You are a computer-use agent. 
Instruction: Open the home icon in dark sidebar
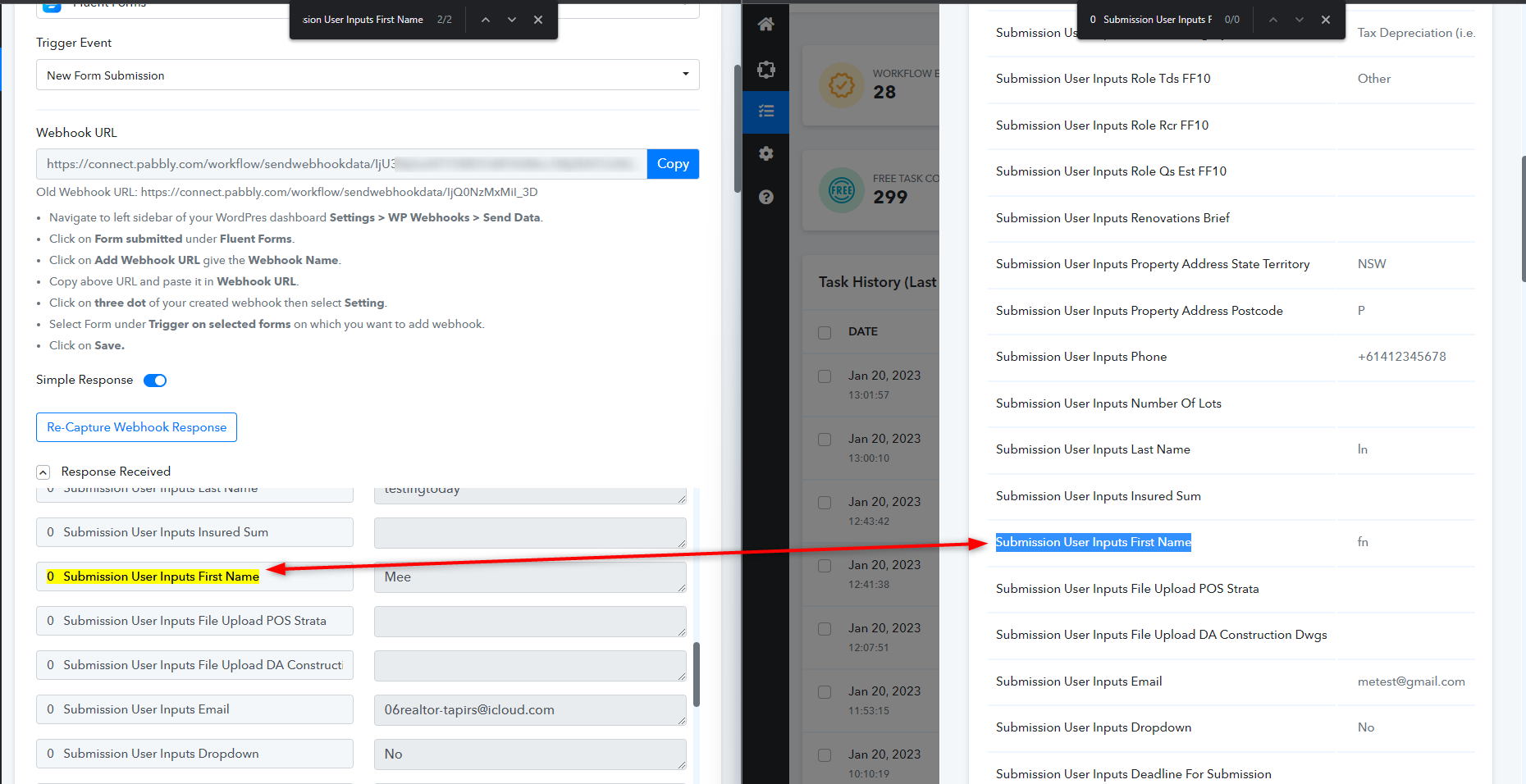pyautogui.click(x=765, y=25)
